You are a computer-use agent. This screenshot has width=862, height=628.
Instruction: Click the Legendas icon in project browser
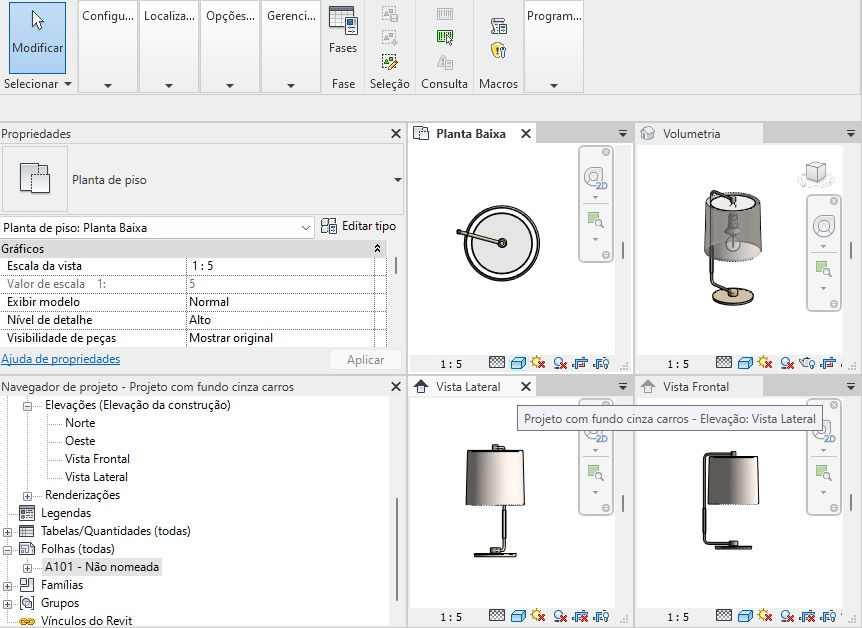click(27, 513)
